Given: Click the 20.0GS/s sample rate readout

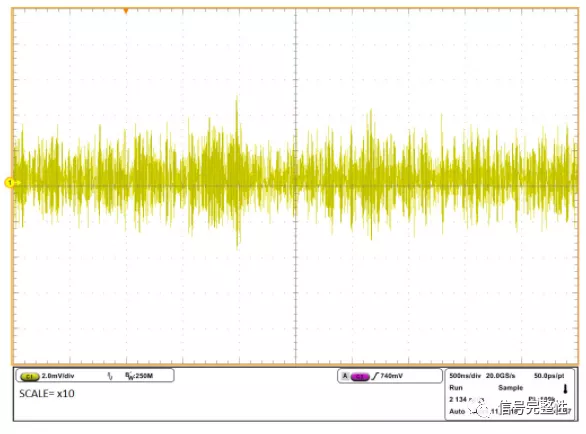Looking at the screenshot, I should [x=501, y=376].
